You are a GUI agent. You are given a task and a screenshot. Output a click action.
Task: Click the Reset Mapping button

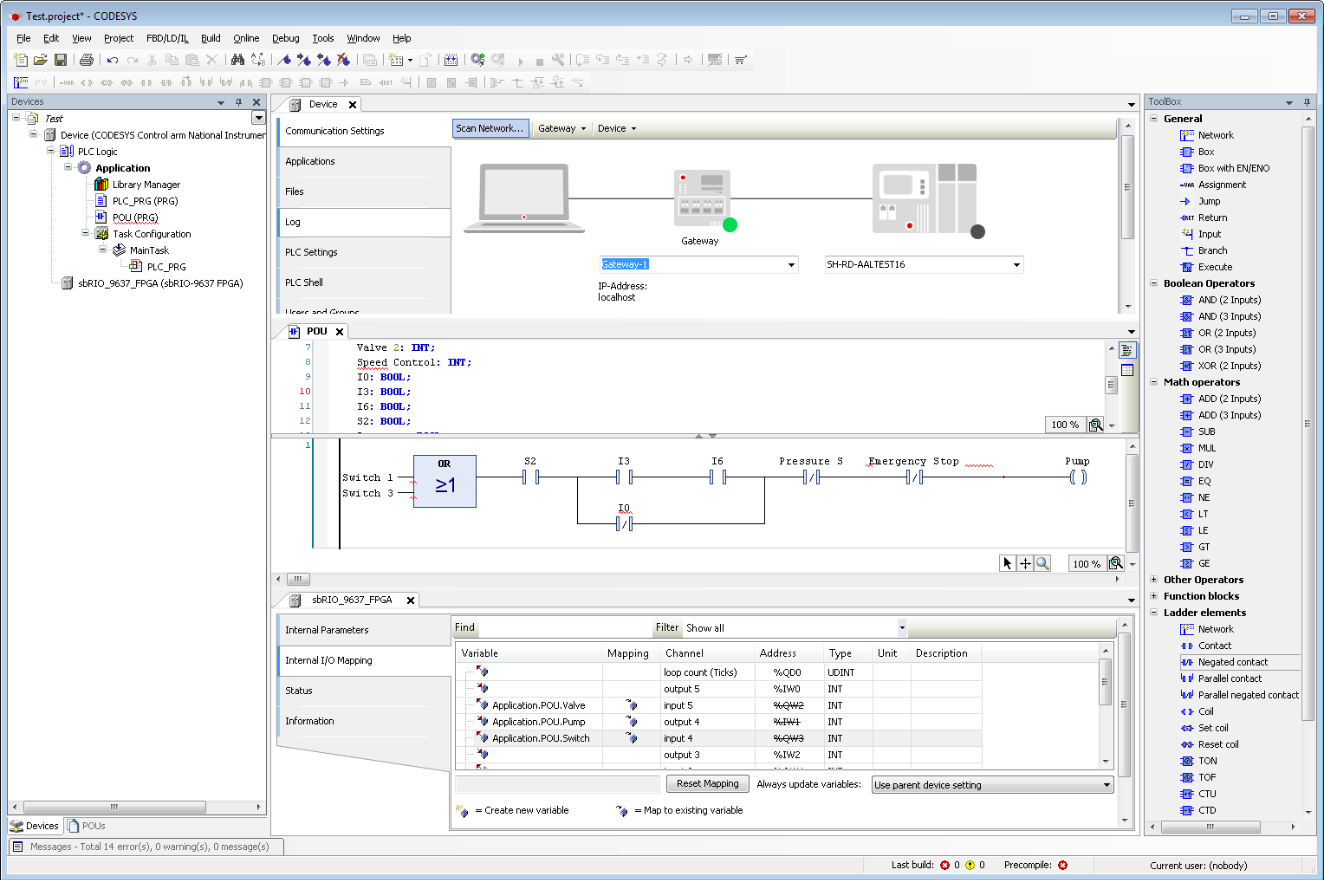click(x=707, y=784)
